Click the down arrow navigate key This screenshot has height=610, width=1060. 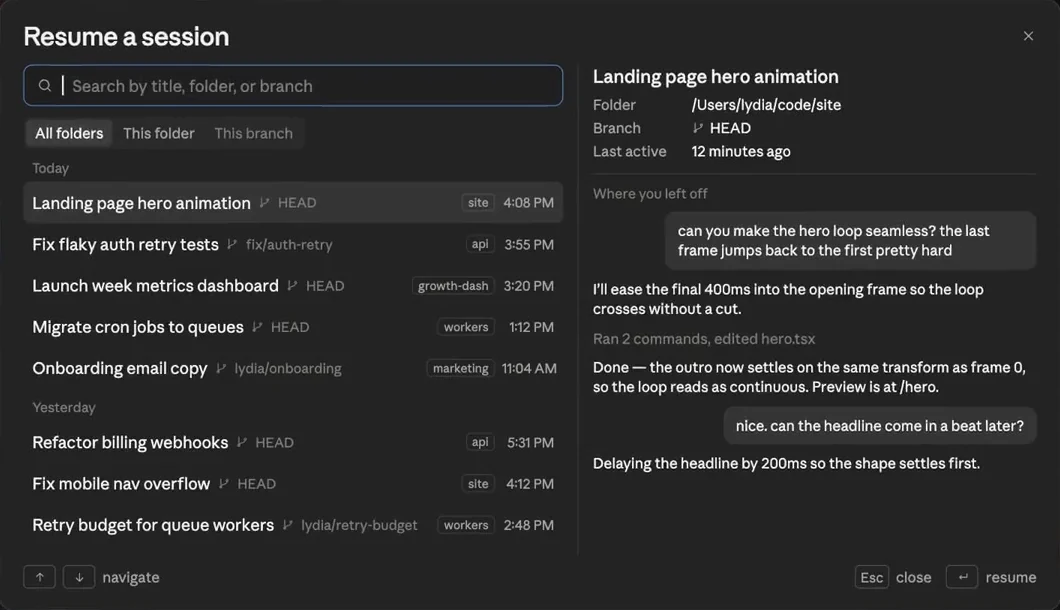coord(79,577)
